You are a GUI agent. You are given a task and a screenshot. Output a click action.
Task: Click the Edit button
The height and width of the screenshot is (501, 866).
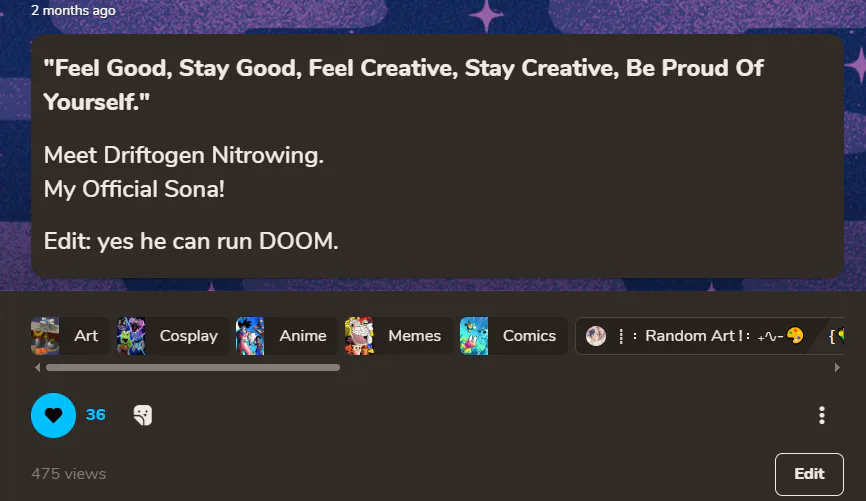[x=809, y=474]
